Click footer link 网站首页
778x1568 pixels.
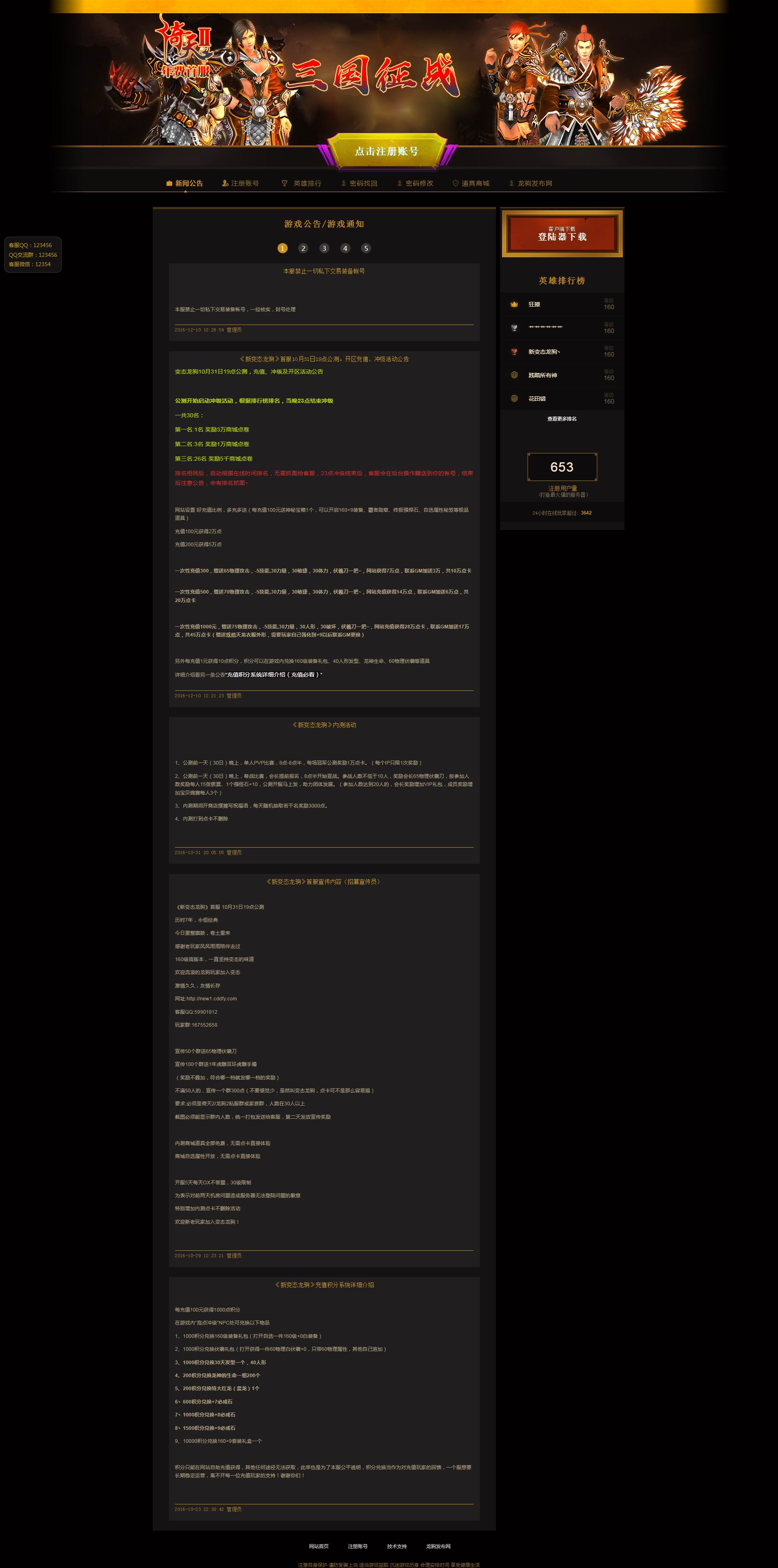pos(318,1546)
